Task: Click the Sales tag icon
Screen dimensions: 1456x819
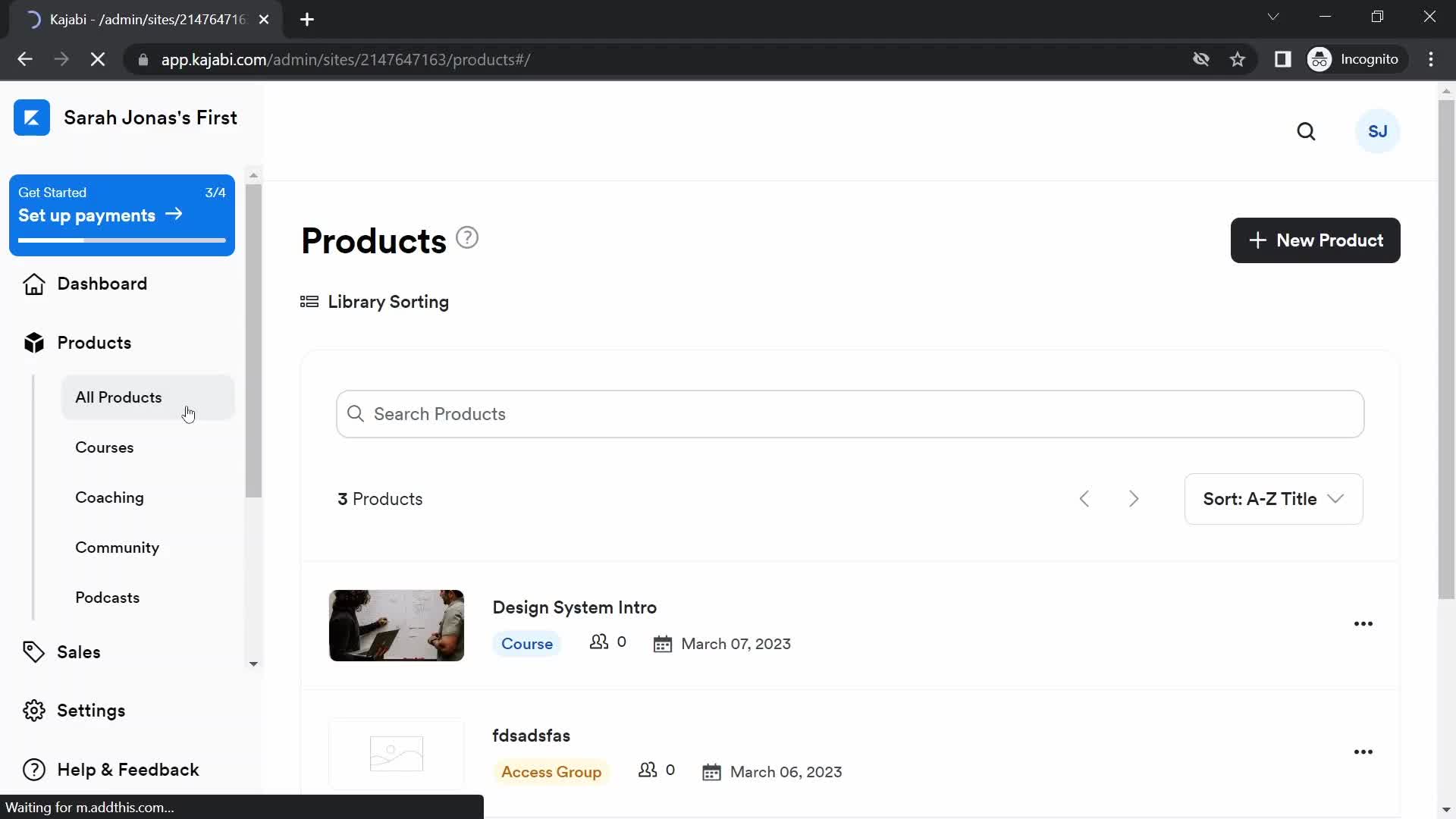Action: [34, 652]
